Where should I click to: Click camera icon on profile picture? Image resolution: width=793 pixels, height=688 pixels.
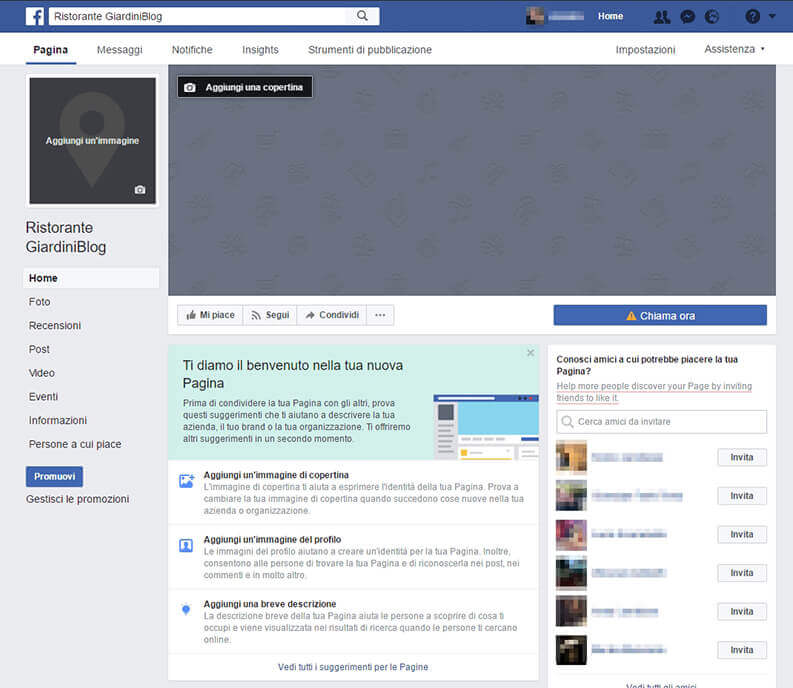pos(140,190)
